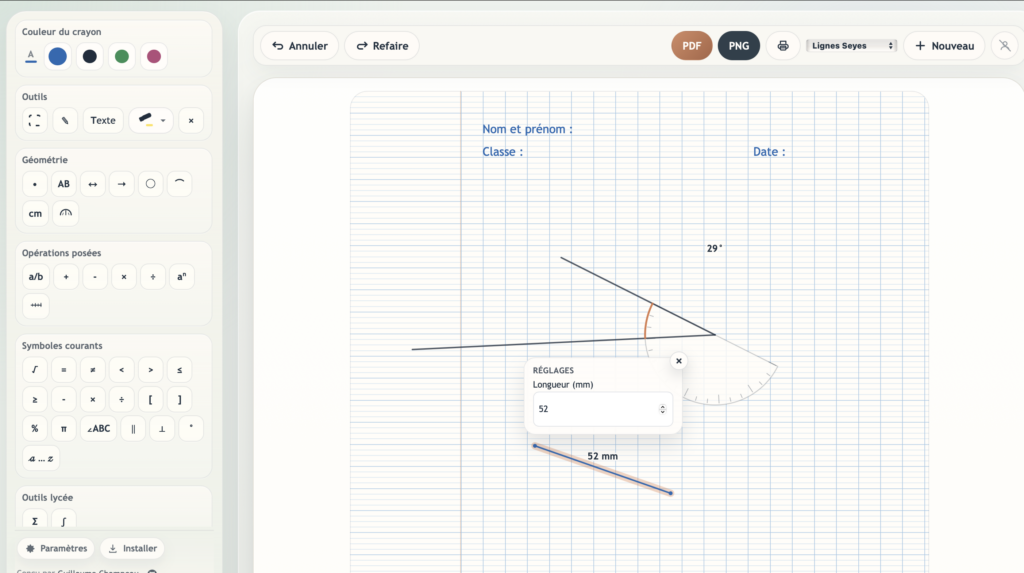Select the protractor tool
Image resolution: width=1024 pixels, height=573 pixels.
pyautogui.click(x=65, y=214)
